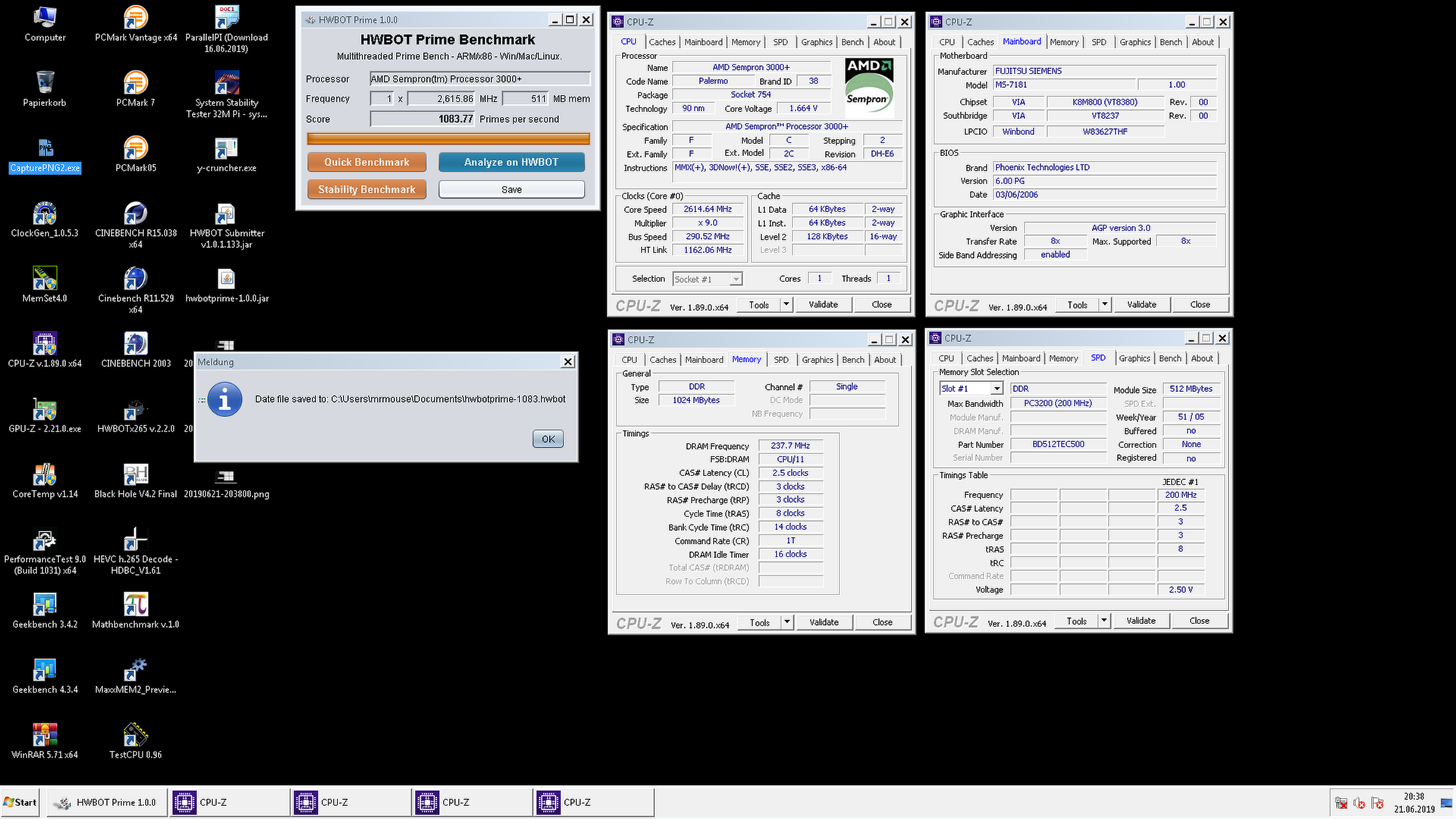Open the ClockGen_1.0.5.3 icon
Screen dimensions: 1456x819
45,220
